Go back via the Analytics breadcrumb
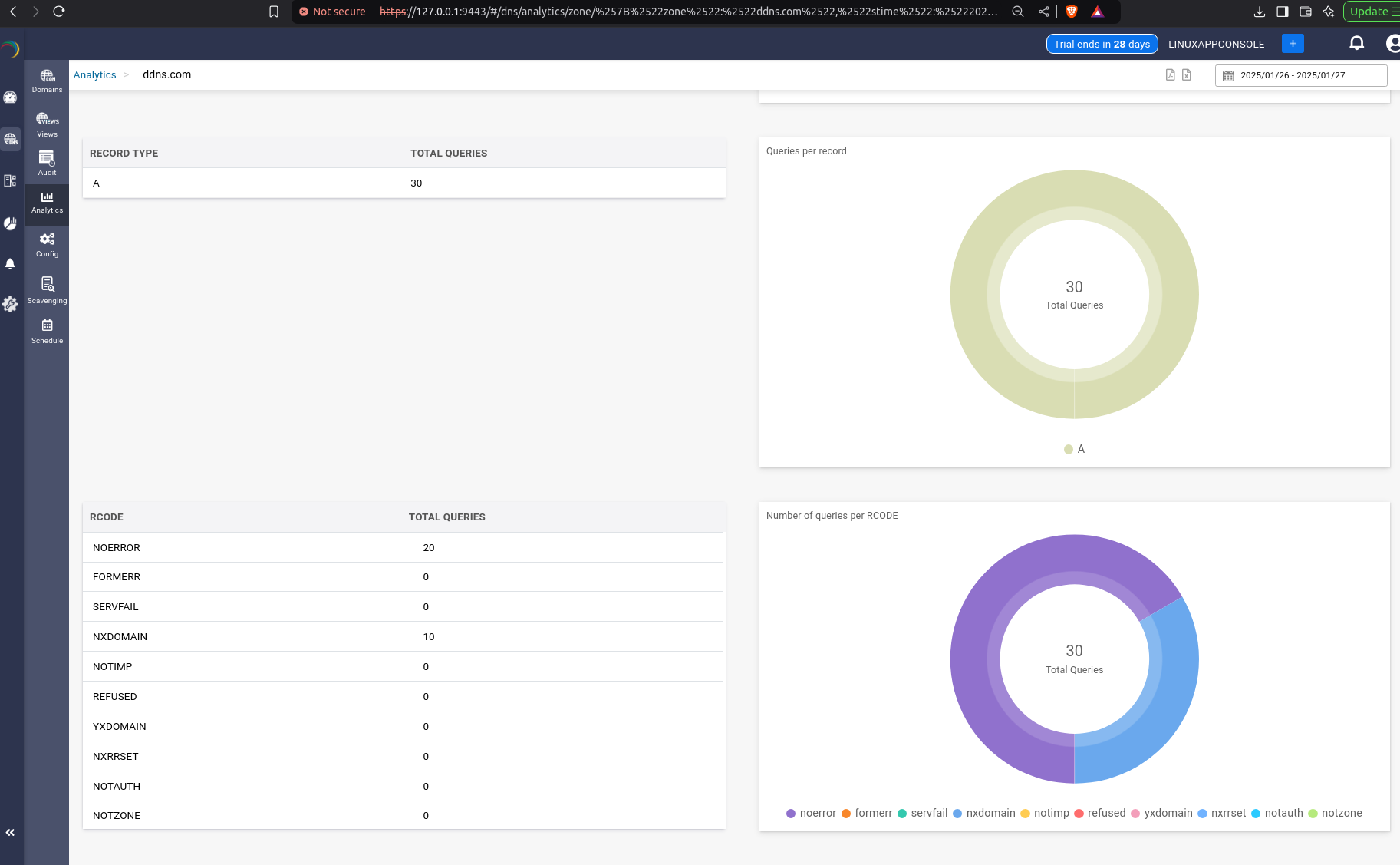 [x=94, y=74]
